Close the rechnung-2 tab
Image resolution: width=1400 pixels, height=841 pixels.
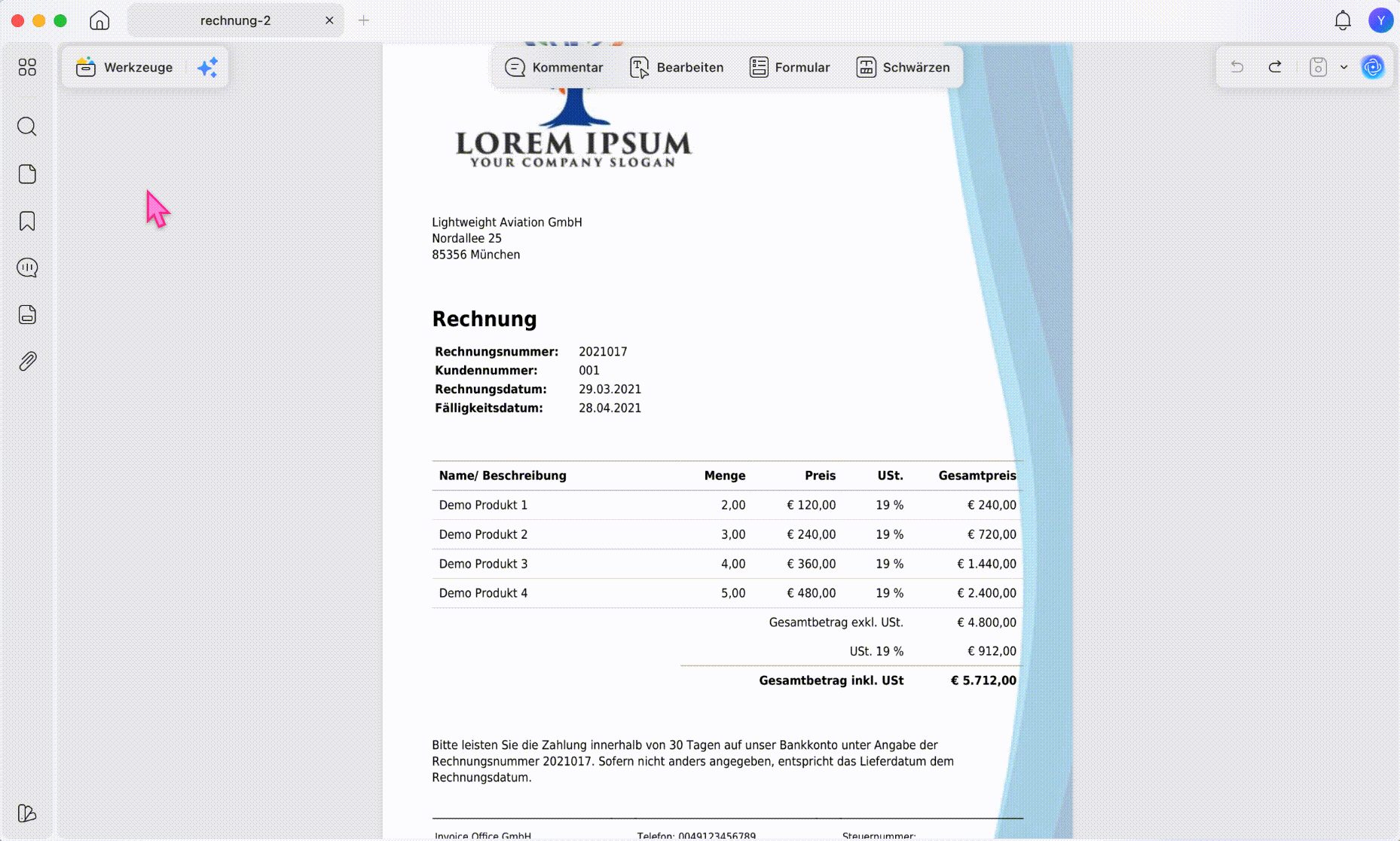[x=329, y=20]
